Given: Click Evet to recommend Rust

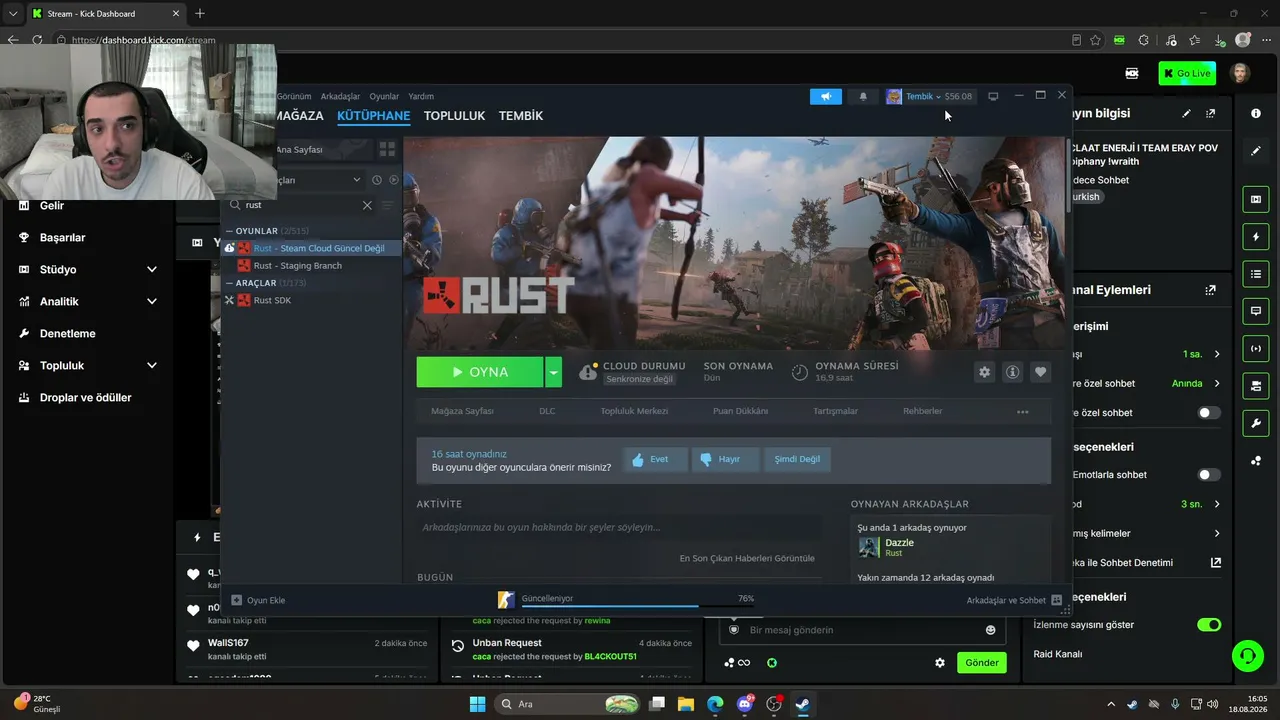Looking at the screenshot, I should [x=655, y=459].
